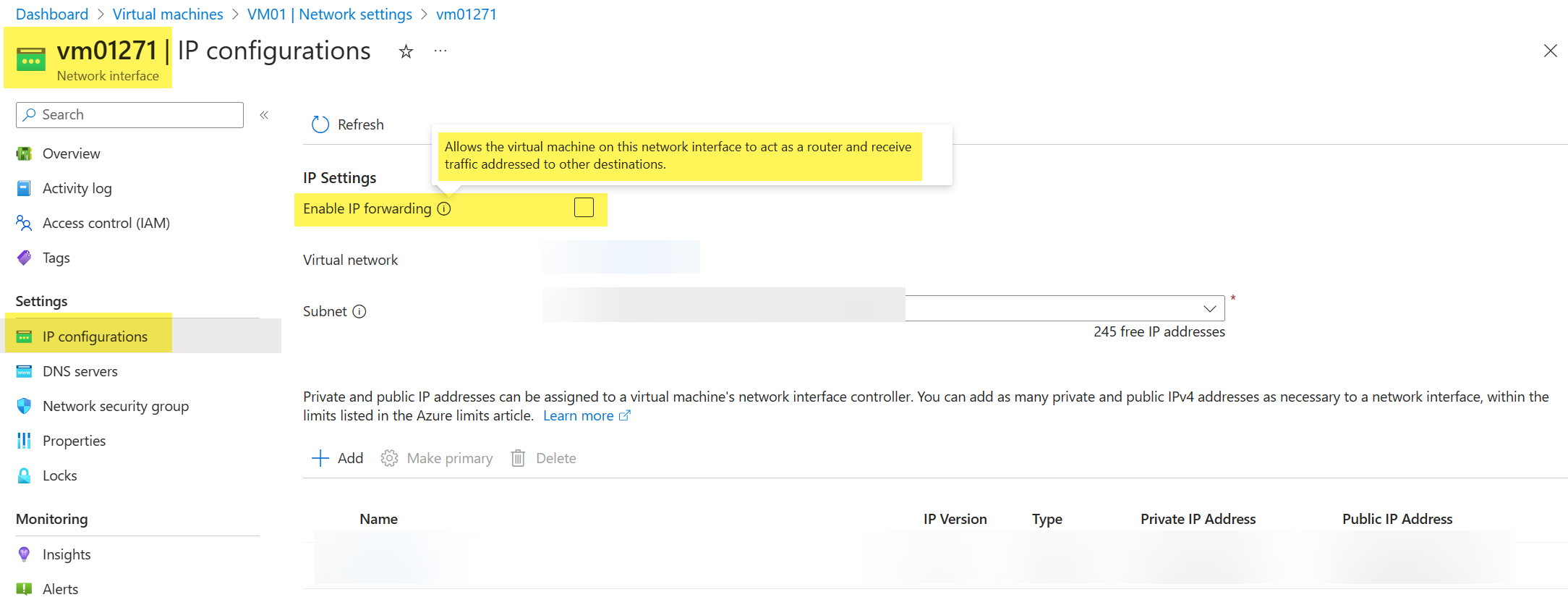Click the external link icon after Learn more
This screenshot has width=1568, height=605.
625,415
